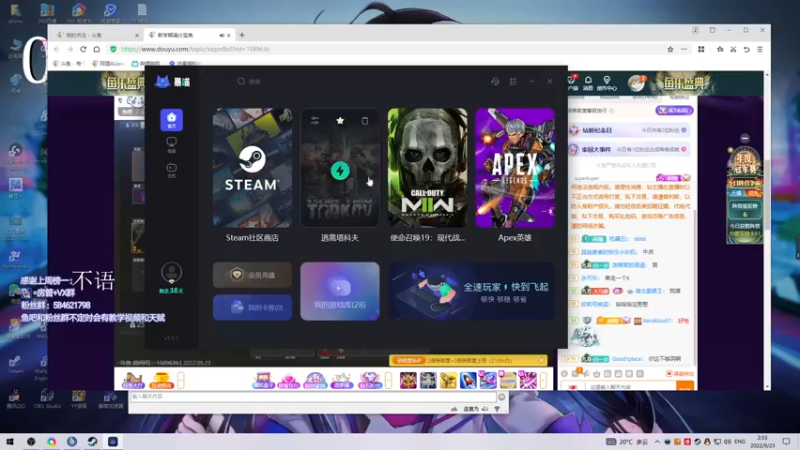Mute the active tab's speaker icon
This screenshot has height=450, width=800.
pyautogui.click(x=222, y=35)
